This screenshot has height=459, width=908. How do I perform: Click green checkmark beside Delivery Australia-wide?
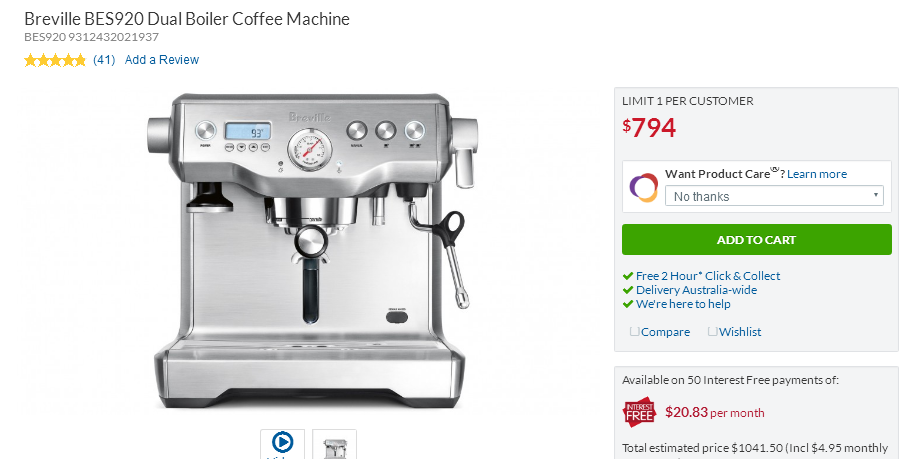[628, 290]
